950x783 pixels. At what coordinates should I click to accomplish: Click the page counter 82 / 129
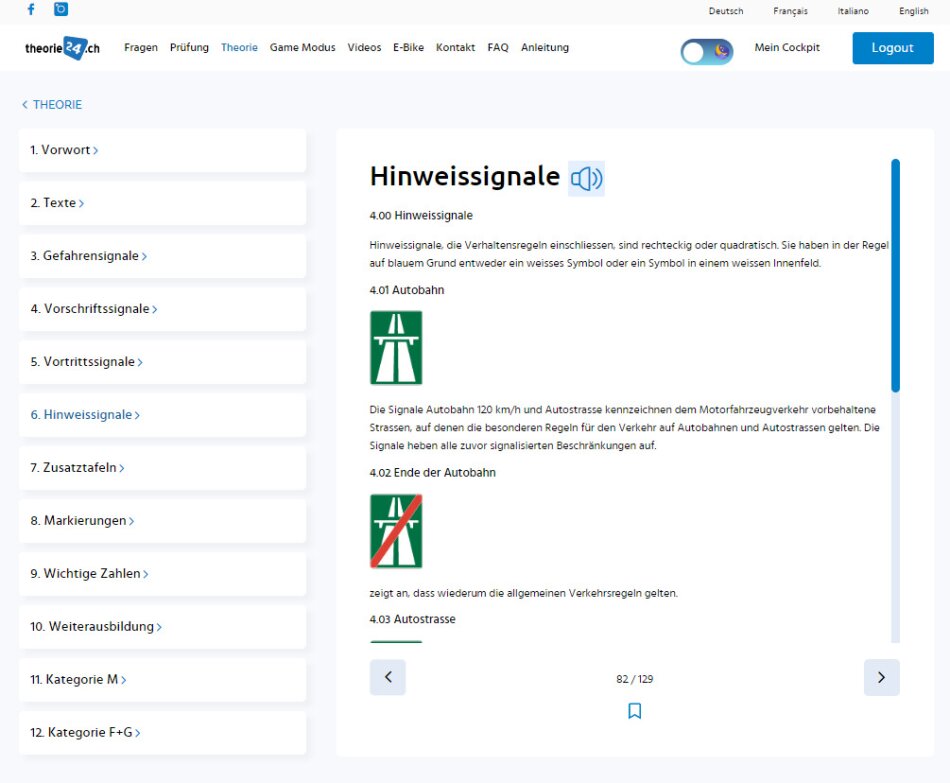point(634,679)
